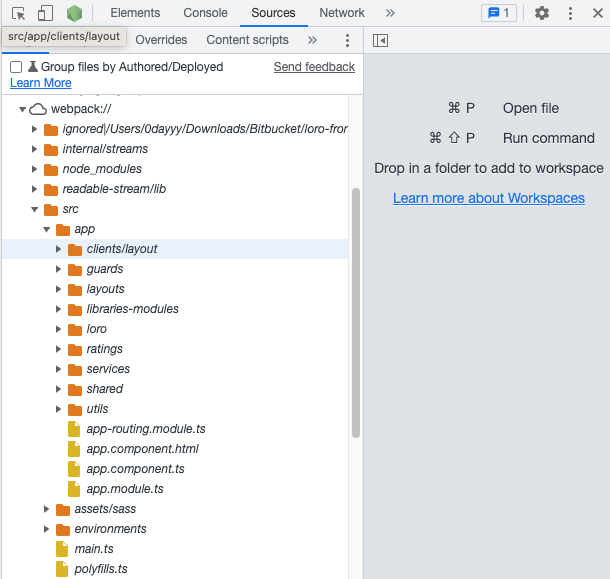
Task: Open the issues counter badge
Action: coord(499,13)
